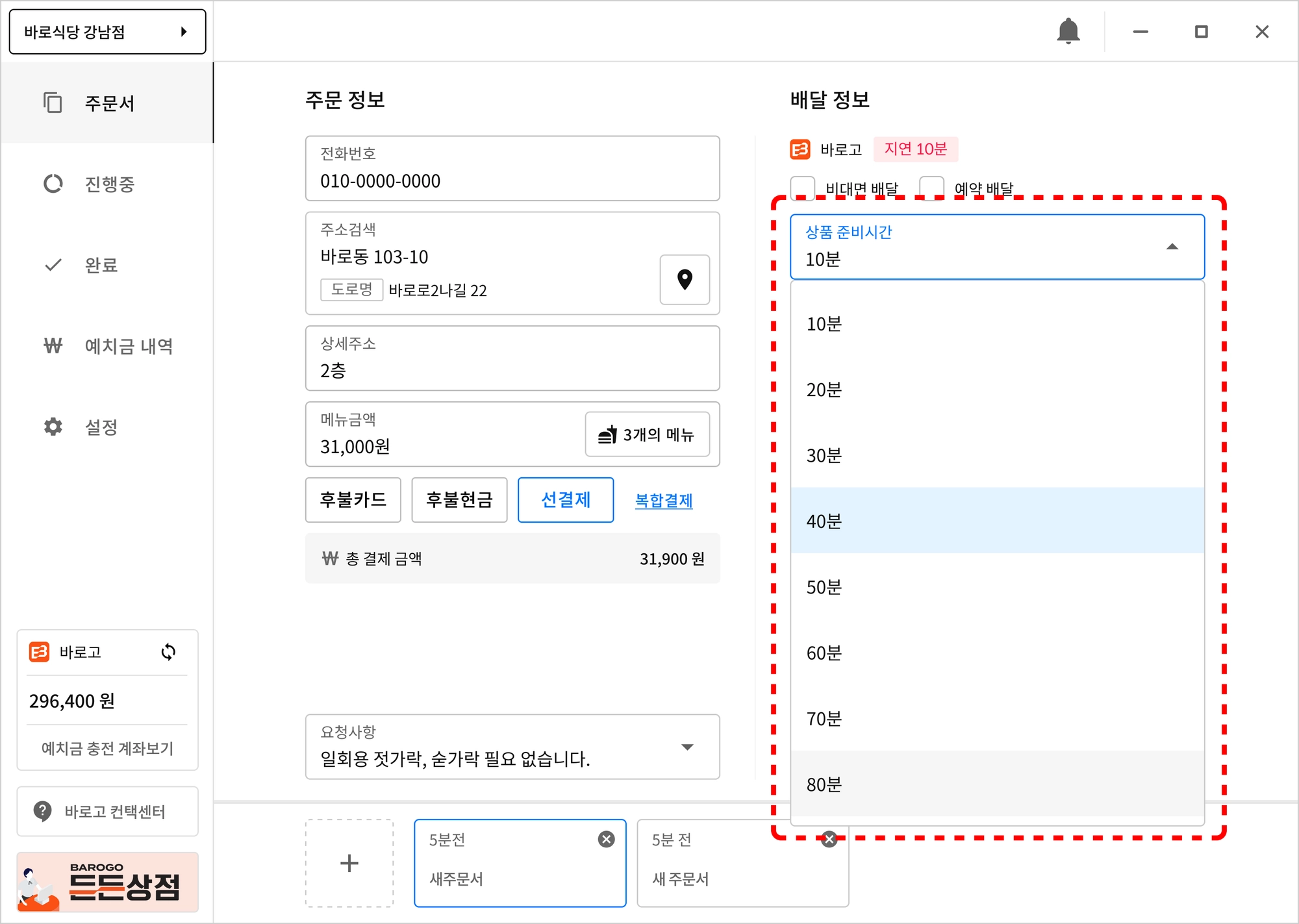Screen dimensions: 1299x924
Task: Click the notification bell icon
Action: (1068, 31)
